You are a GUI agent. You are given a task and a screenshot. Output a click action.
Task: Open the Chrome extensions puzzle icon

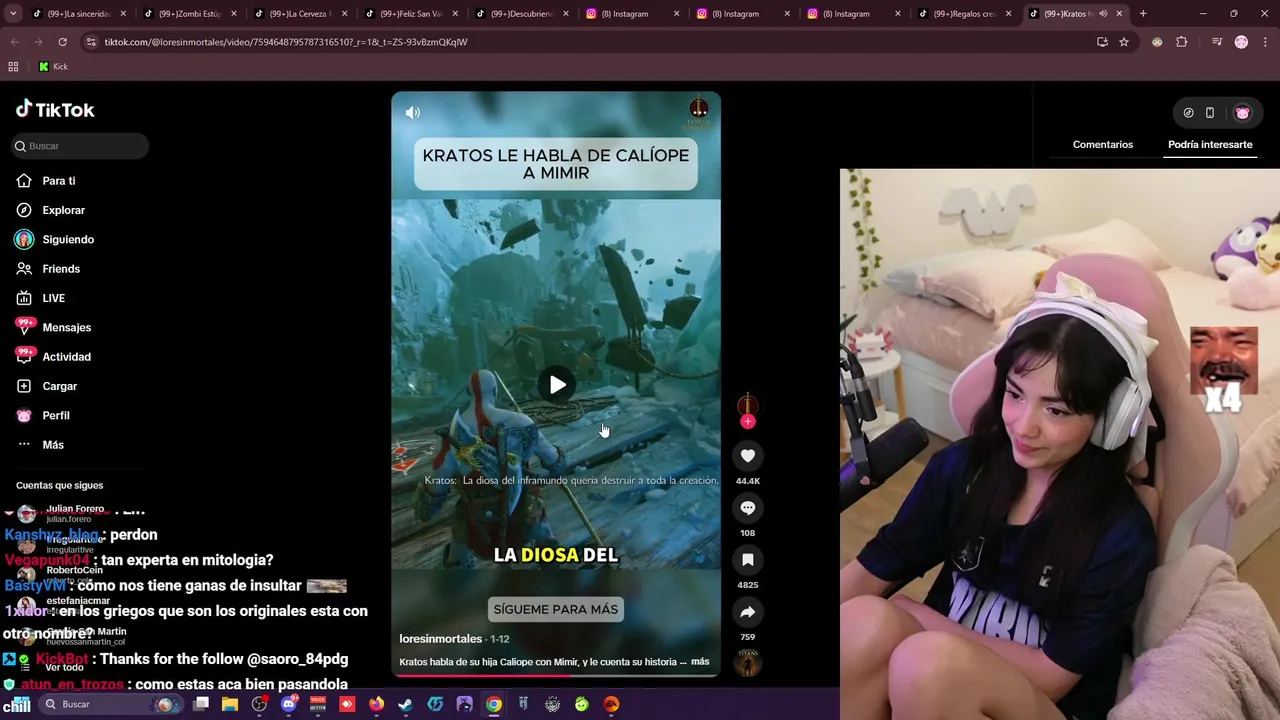(x=1182, y=42)
